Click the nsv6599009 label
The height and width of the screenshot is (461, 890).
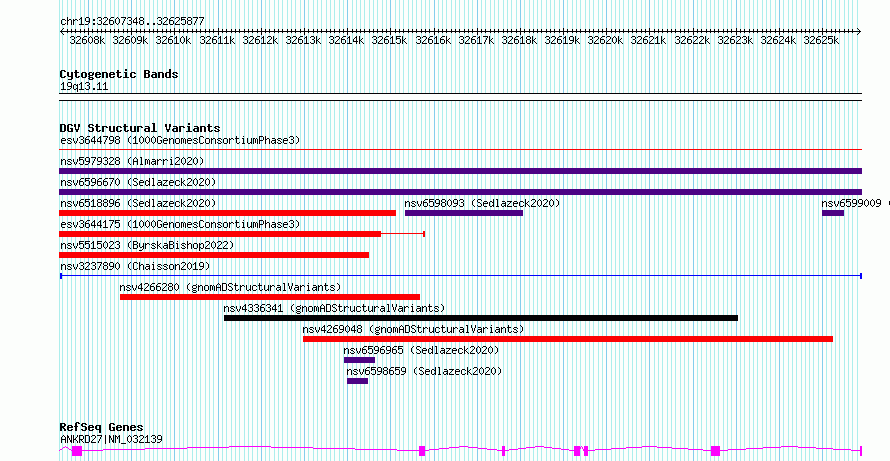tap(851, 203)
